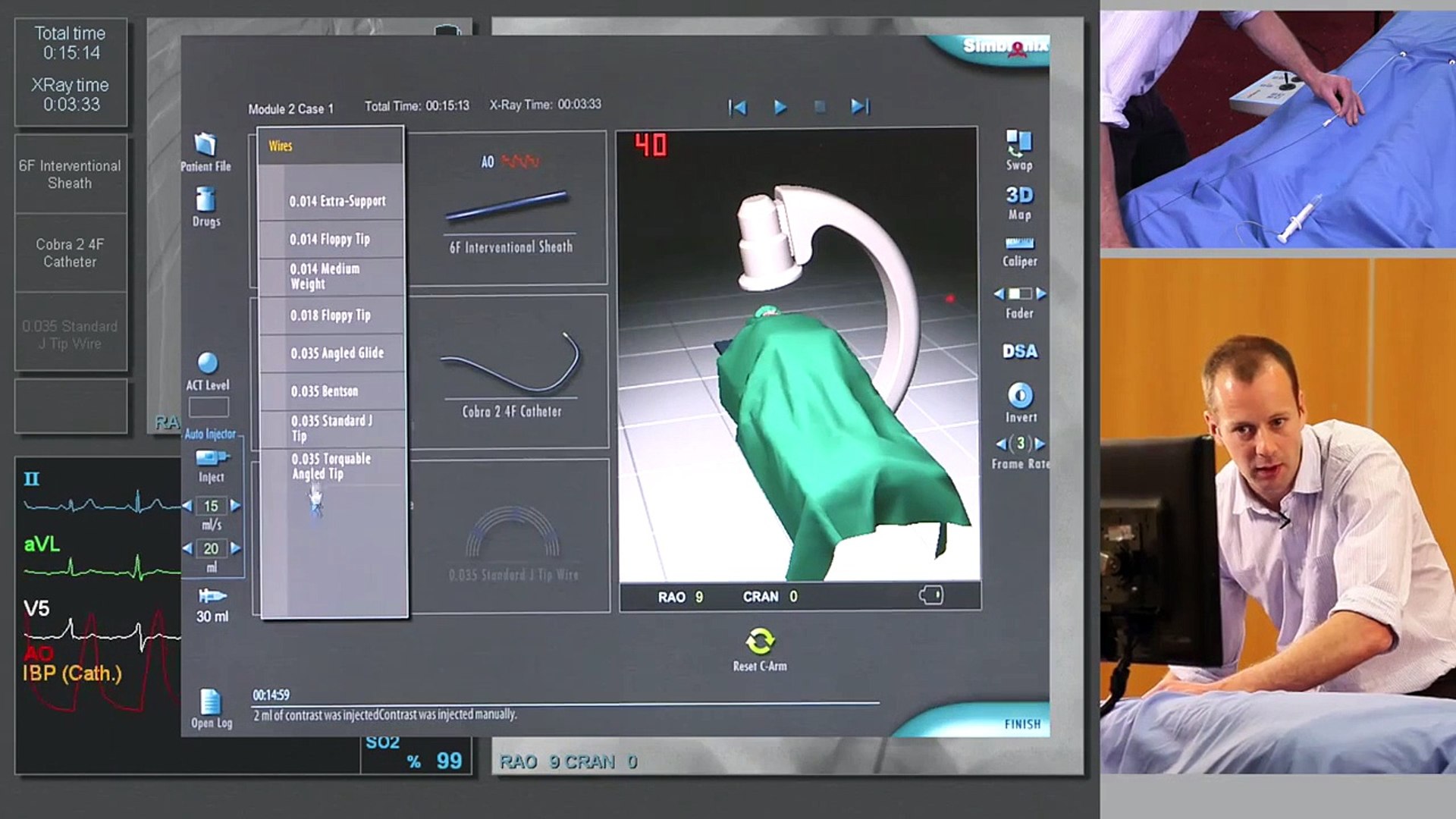Image resolution: width=1456 pixels, height=819 pixels.
Task: Decrease injection volume ml value
Action: tap(187, 548)
